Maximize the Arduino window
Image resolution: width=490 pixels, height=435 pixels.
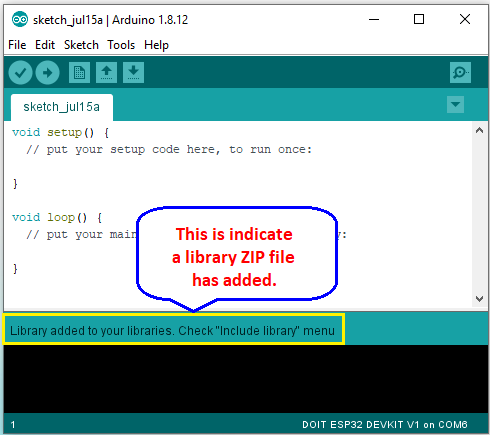(419, 19)
